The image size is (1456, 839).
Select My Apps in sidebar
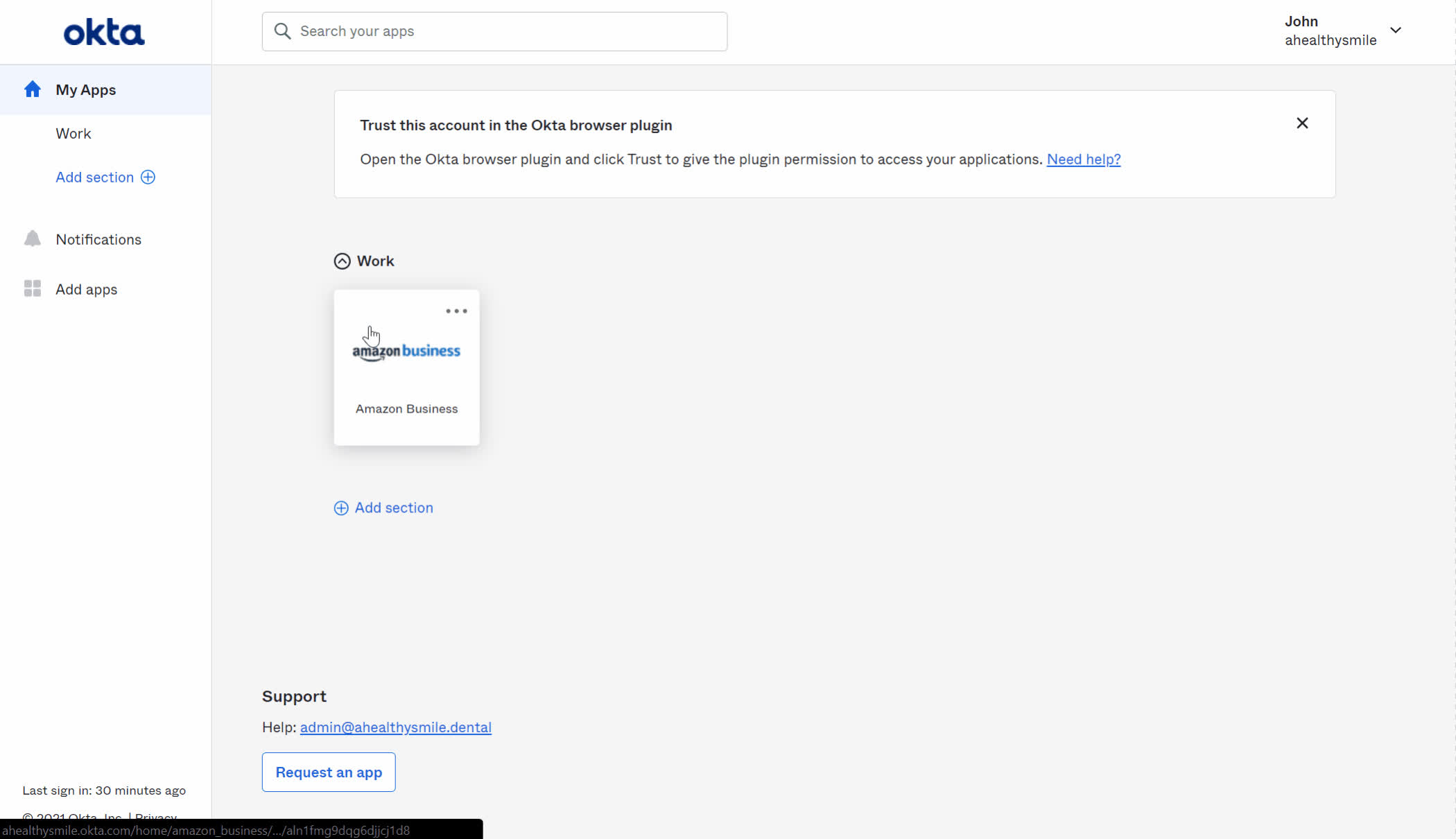coord(105,90)
